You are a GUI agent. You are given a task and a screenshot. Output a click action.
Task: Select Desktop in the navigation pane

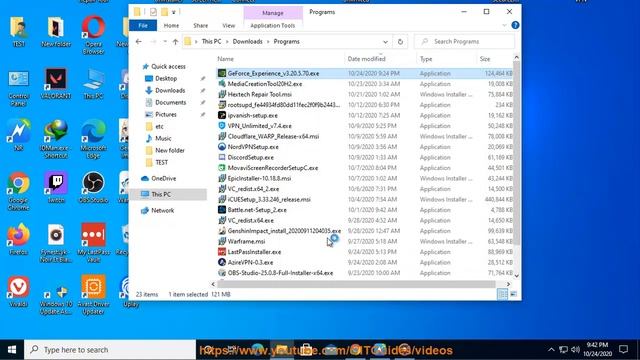click(166, 78)
